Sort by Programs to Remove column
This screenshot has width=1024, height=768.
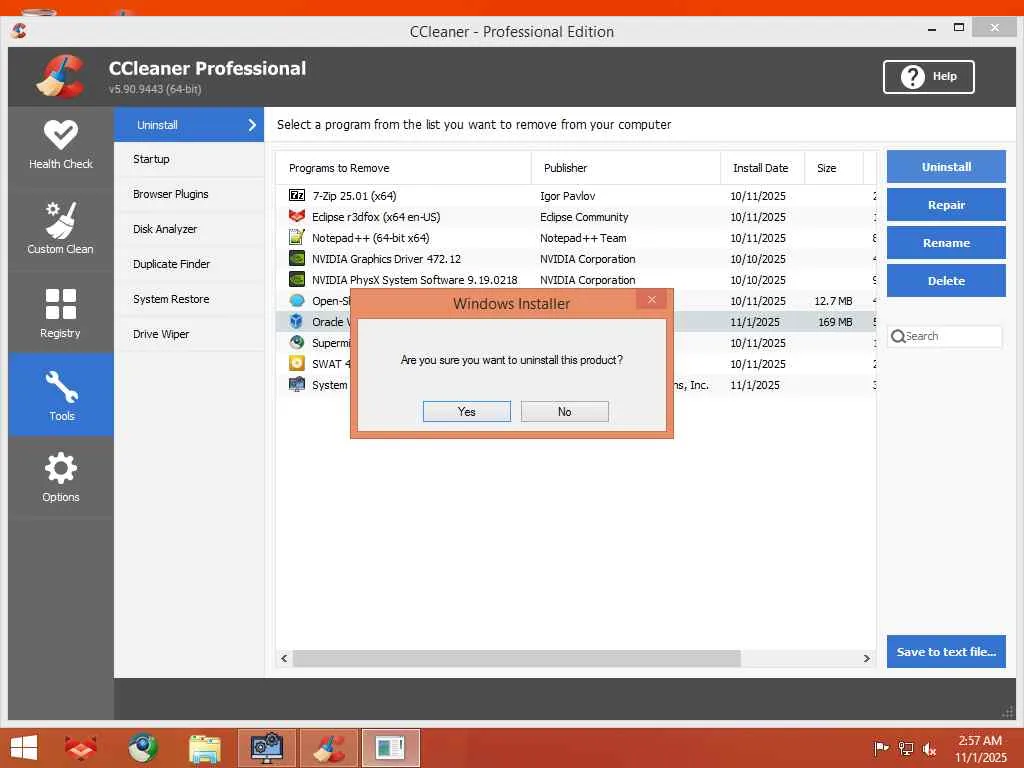coord(404,168)
